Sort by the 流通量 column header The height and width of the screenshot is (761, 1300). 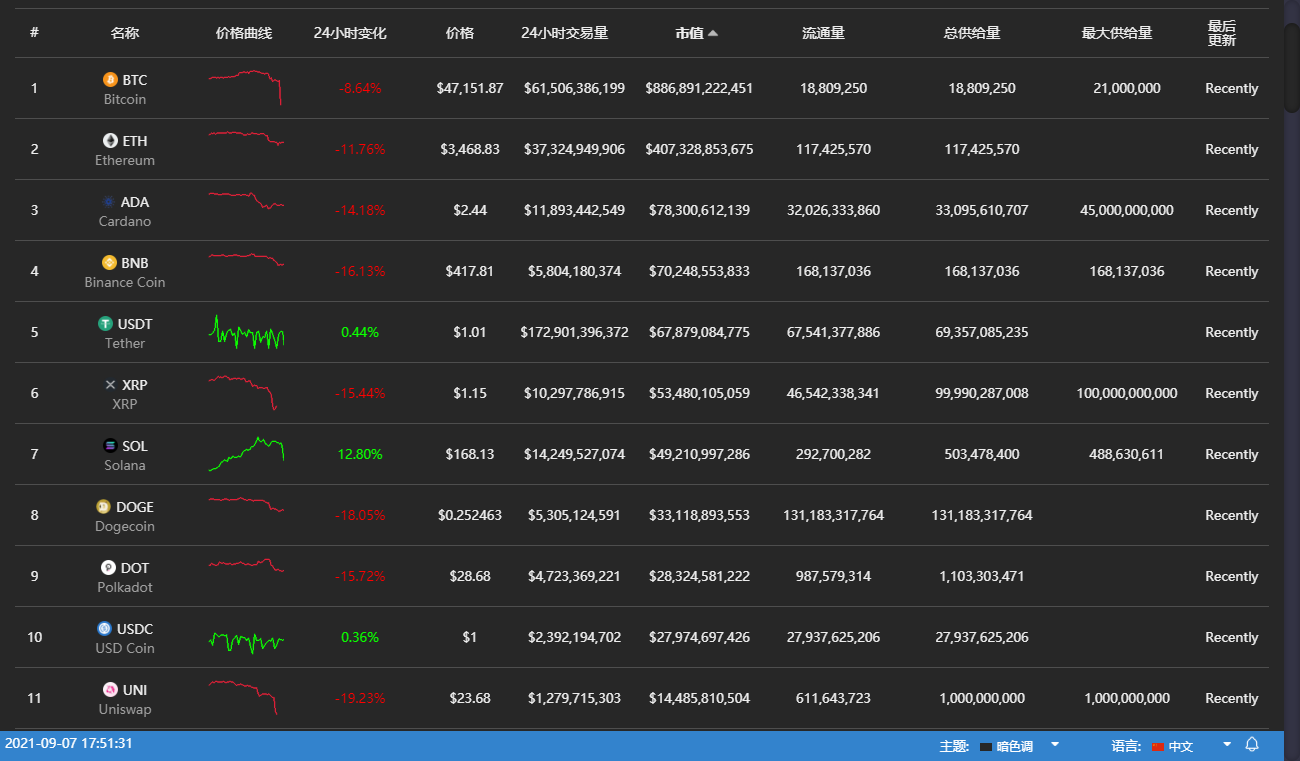823,33
